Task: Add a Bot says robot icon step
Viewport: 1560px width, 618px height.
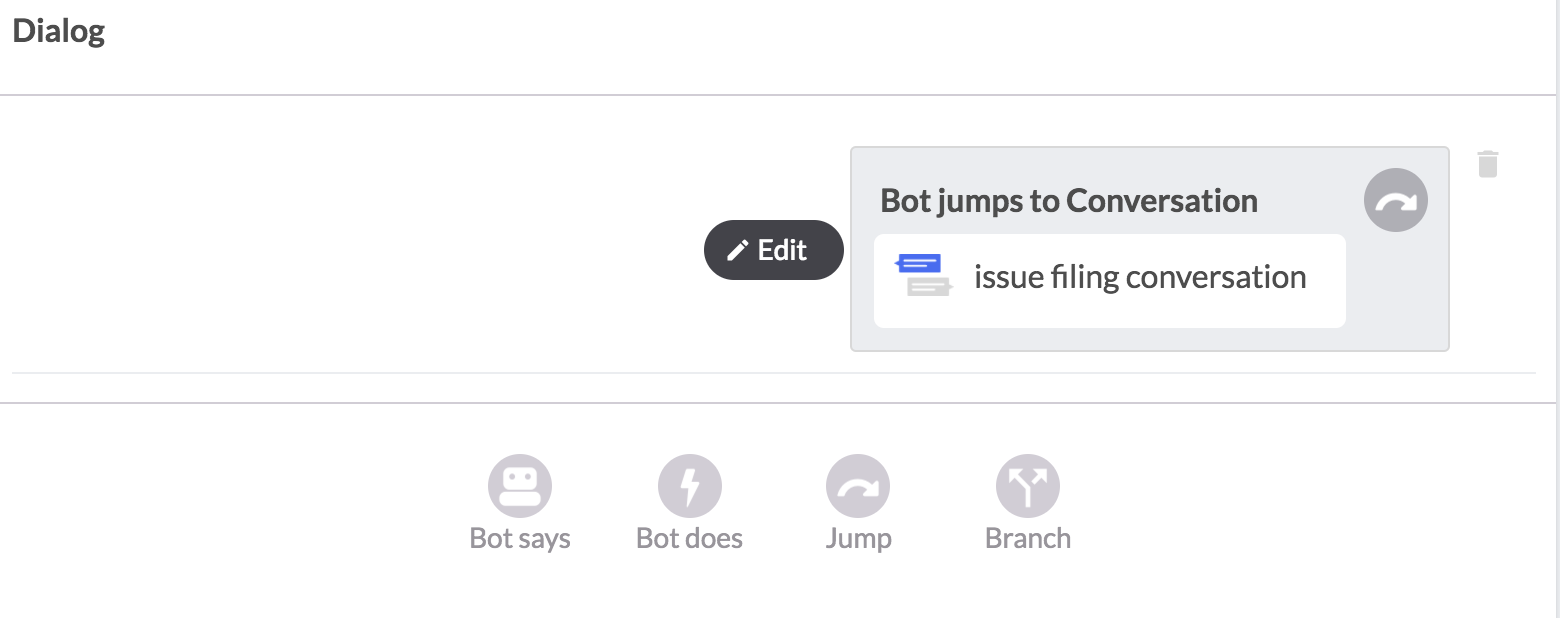Action: coord(520,486)
